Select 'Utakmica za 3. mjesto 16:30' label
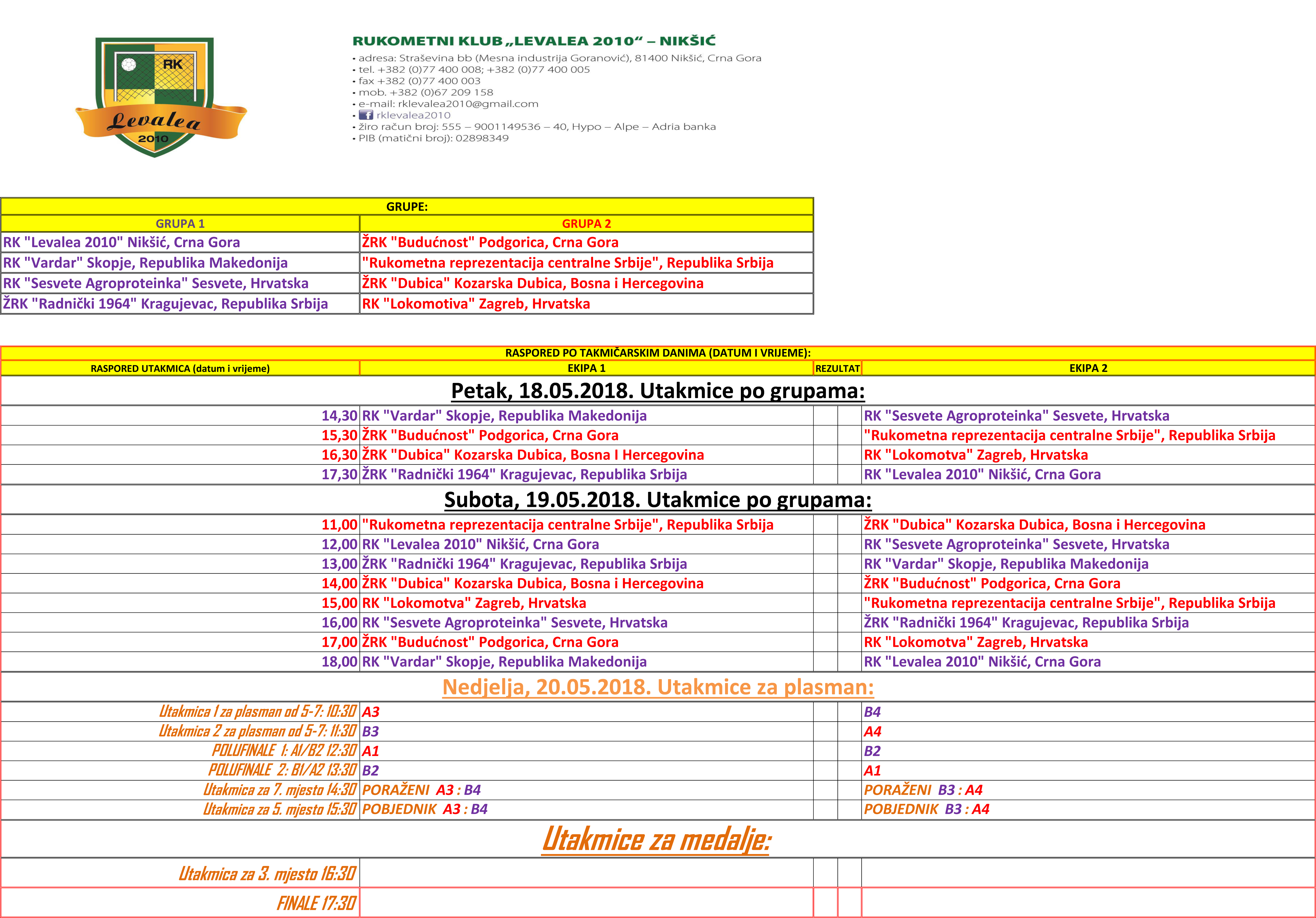 tap(267, 873)
